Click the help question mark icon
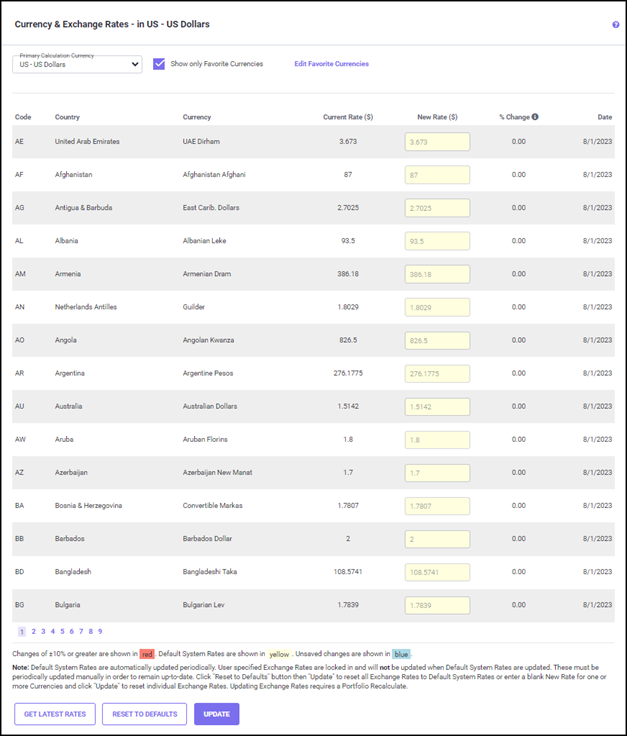Image resolution: width=627 pixels, height=736 pixels. coord(615,24)
